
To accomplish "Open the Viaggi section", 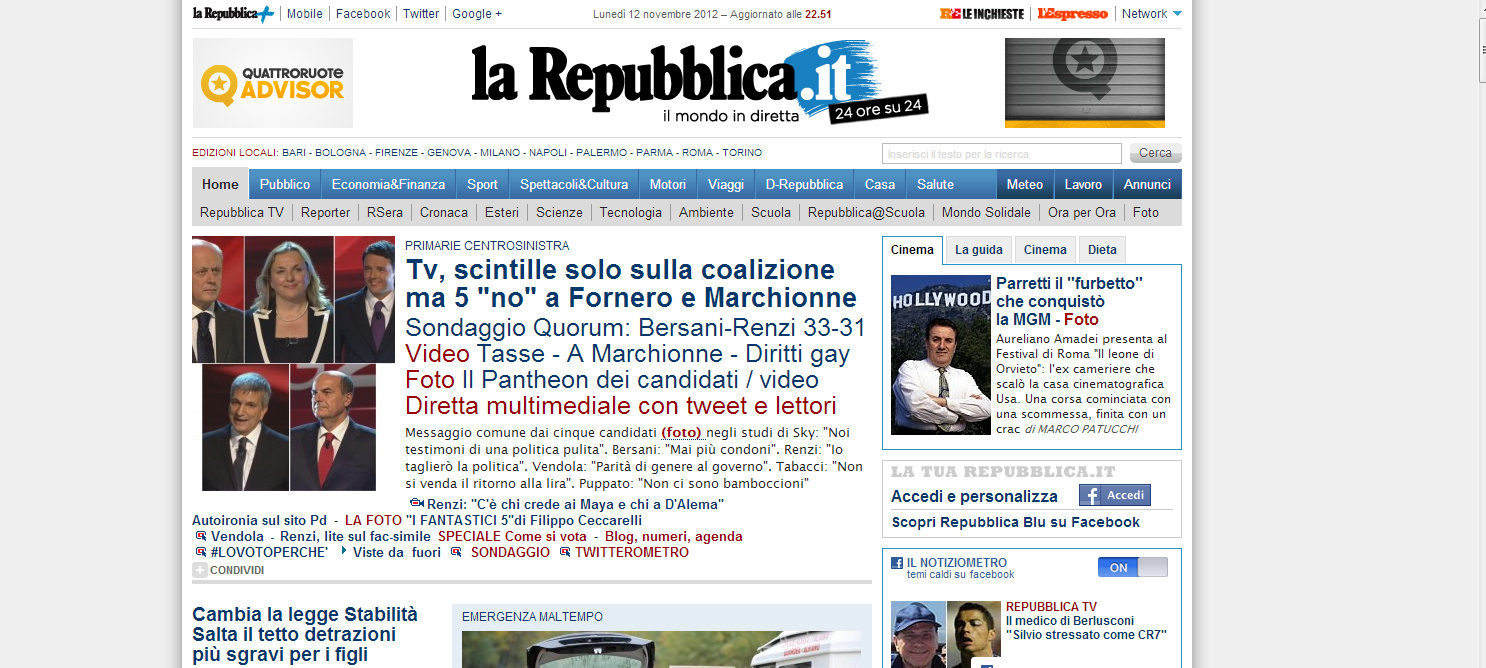I will tap(726, 184).
